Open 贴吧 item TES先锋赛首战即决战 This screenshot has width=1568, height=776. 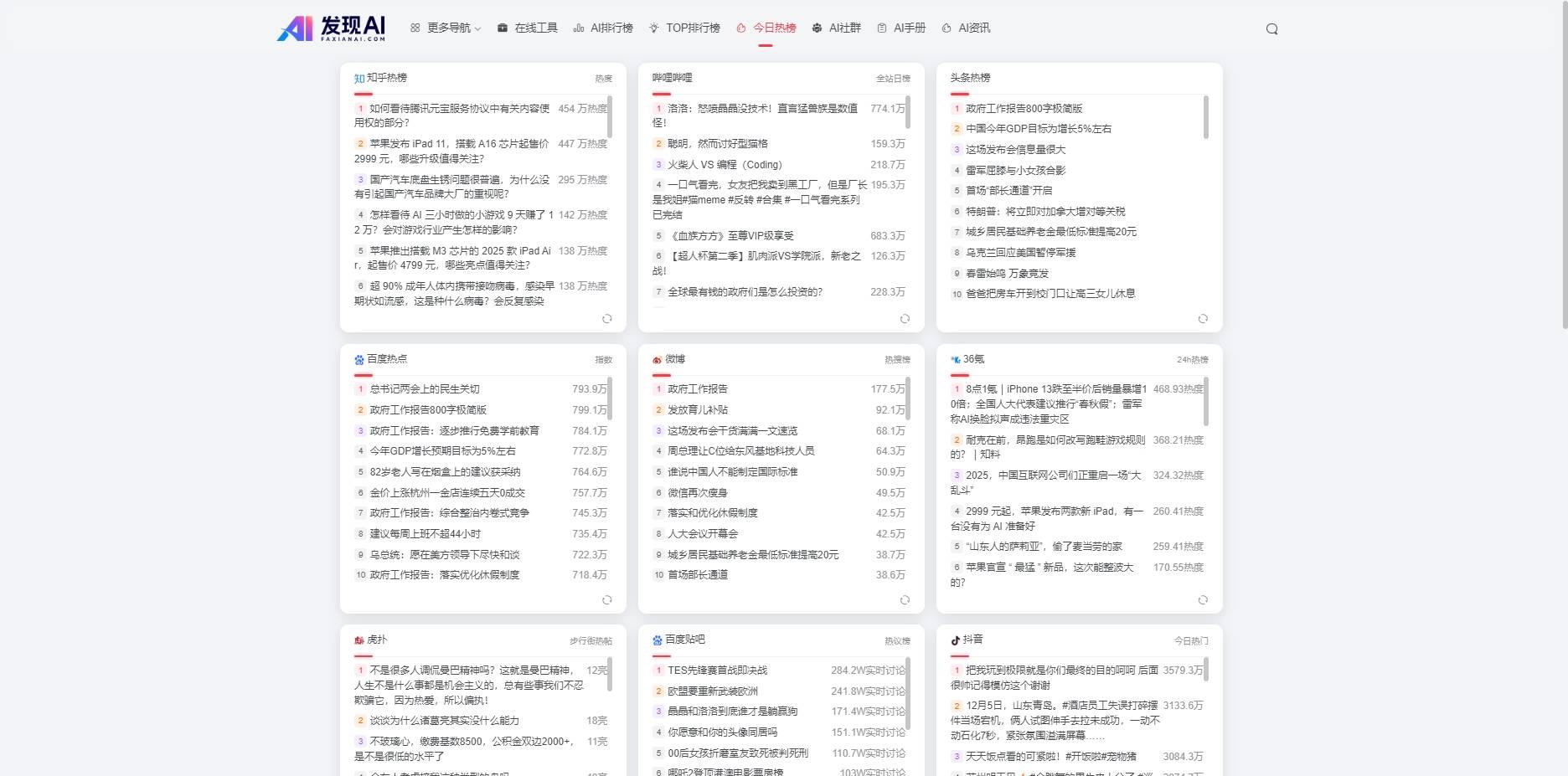[x=717, y=671]
